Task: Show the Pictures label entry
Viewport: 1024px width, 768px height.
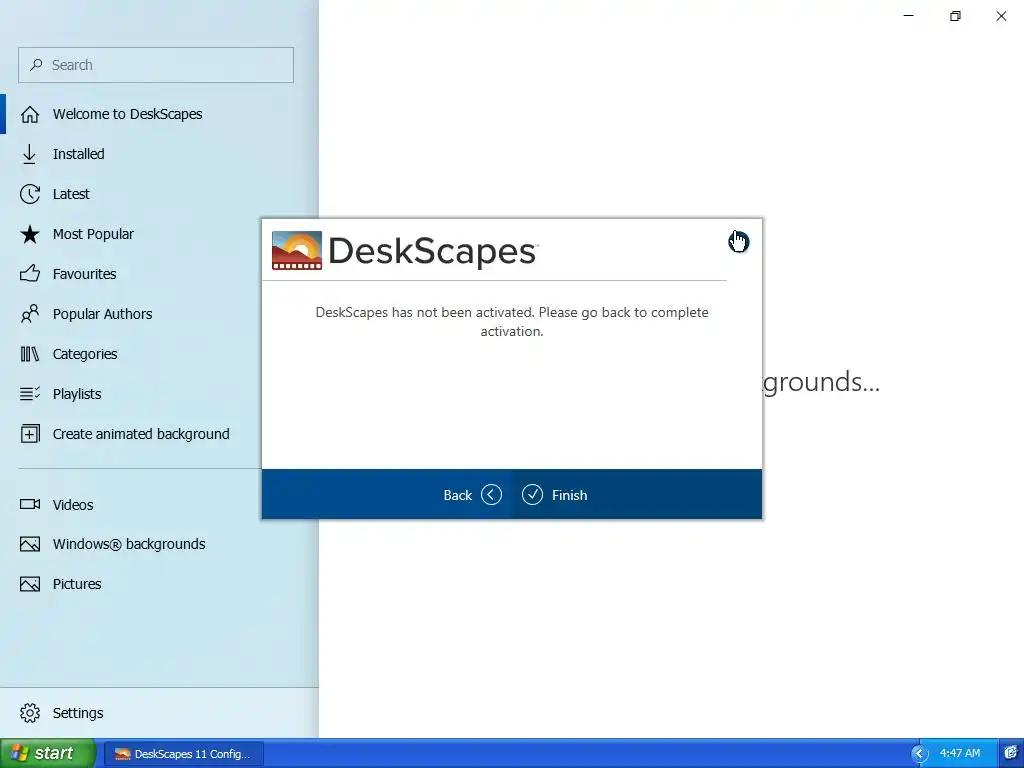Action: click(77, 584)
